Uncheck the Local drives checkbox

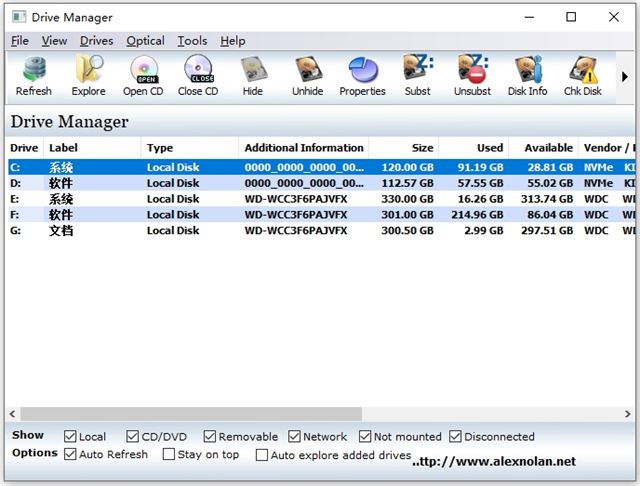click(70, 437)
